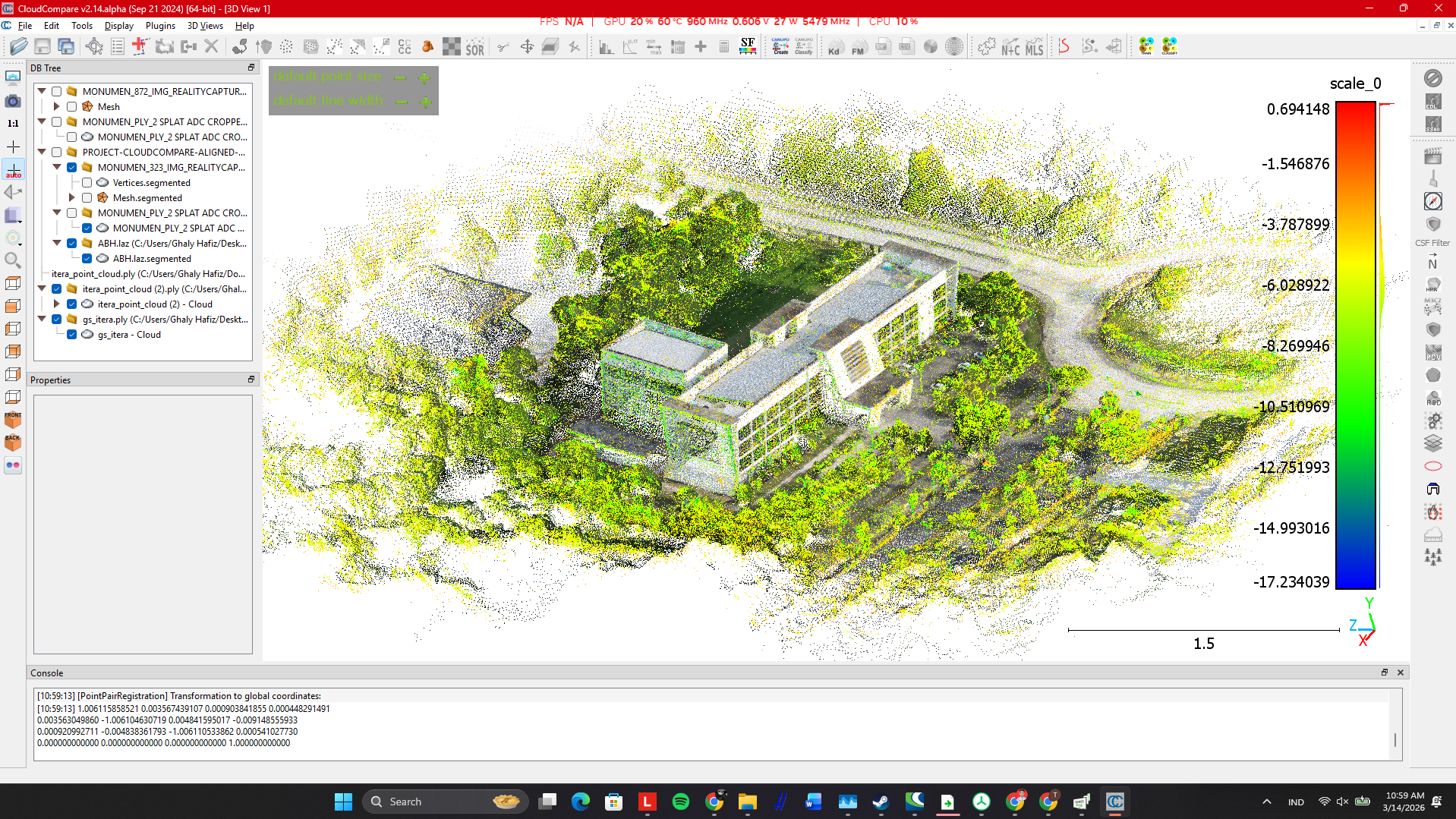
Task: Increase default point size with plus button
Action: pyautogui.click(x=424, y=77)
